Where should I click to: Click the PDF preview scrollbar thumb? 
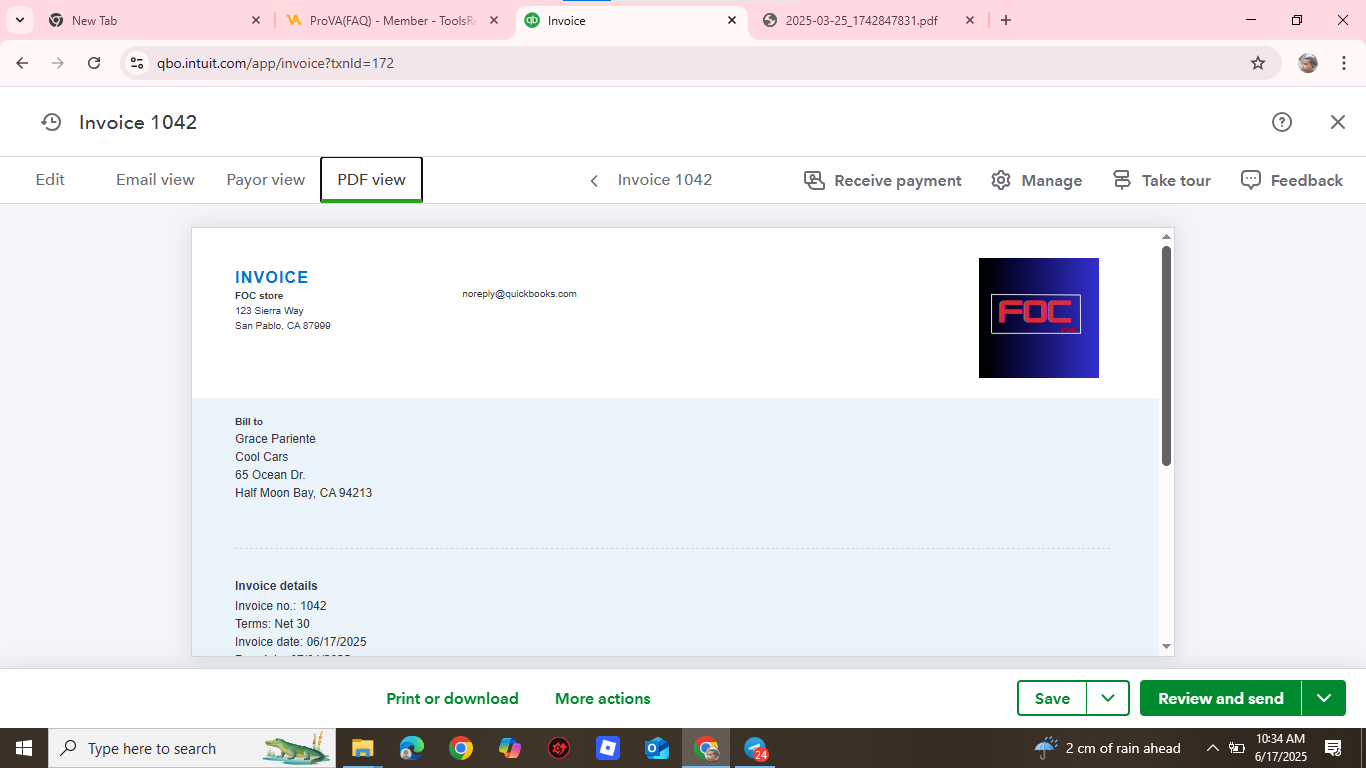1166,356
